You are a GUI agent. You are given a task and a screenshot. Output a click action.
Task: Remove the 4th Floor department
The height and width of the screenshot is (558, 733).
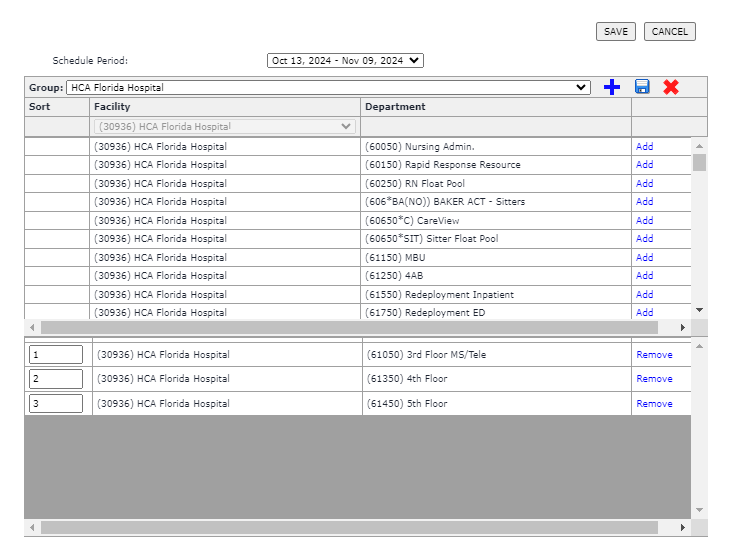coord(654,379)
